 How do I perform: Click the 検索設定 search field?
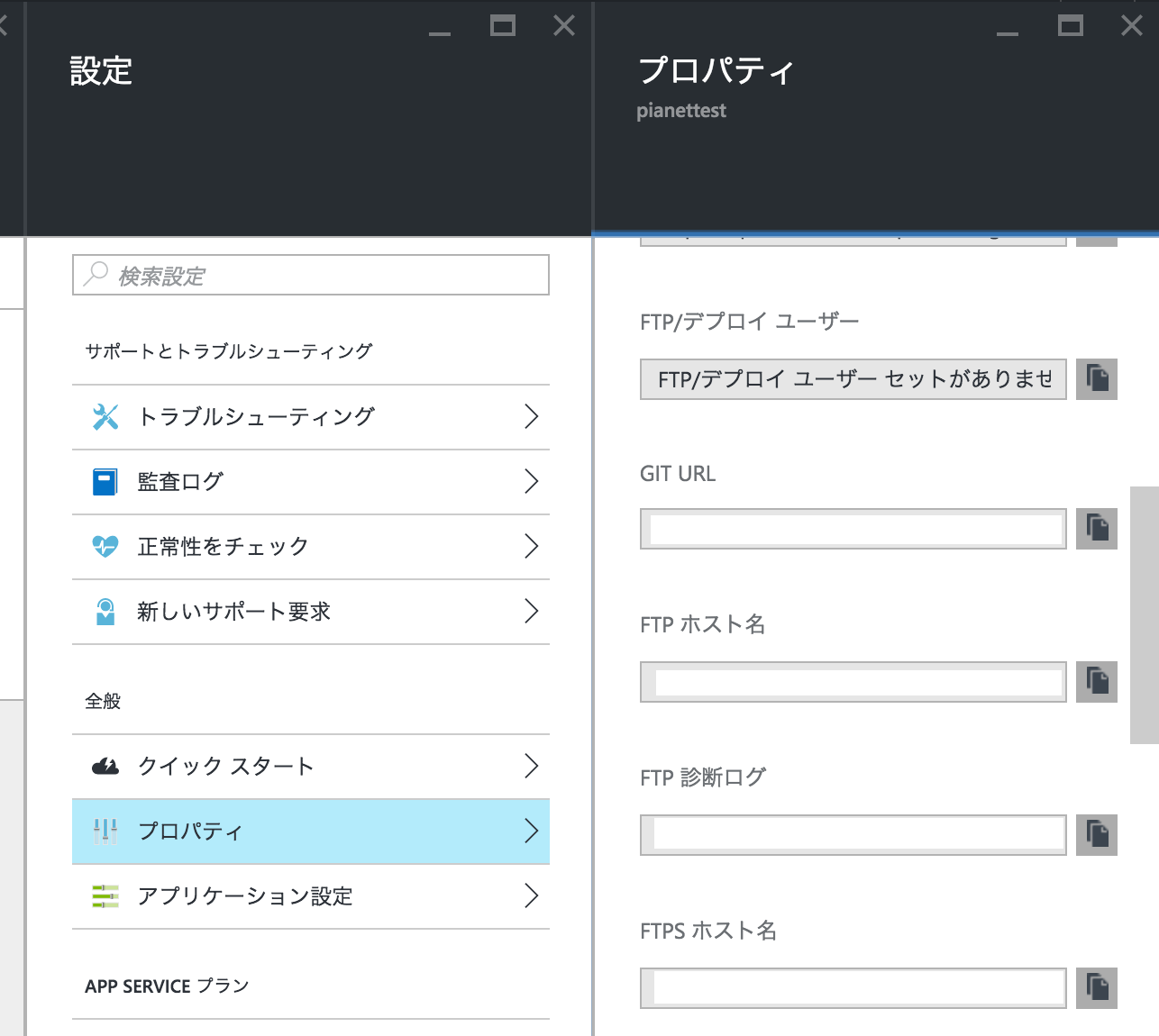coord(311,275)
